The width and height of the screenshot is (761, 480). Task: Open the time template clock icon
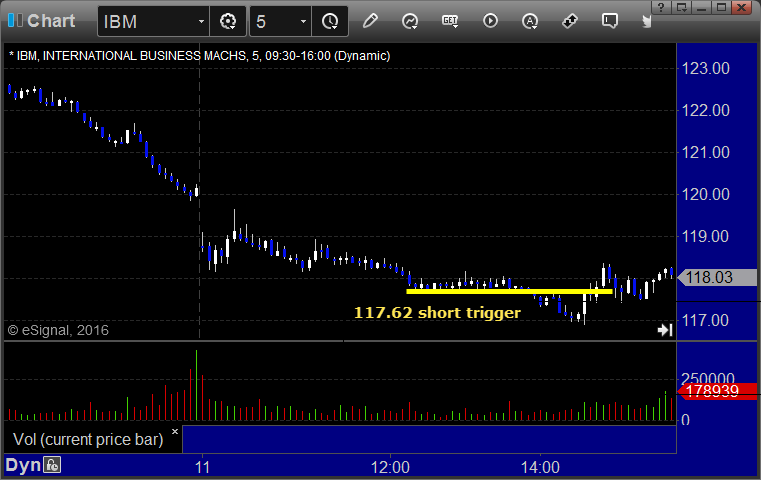[330, 21]
